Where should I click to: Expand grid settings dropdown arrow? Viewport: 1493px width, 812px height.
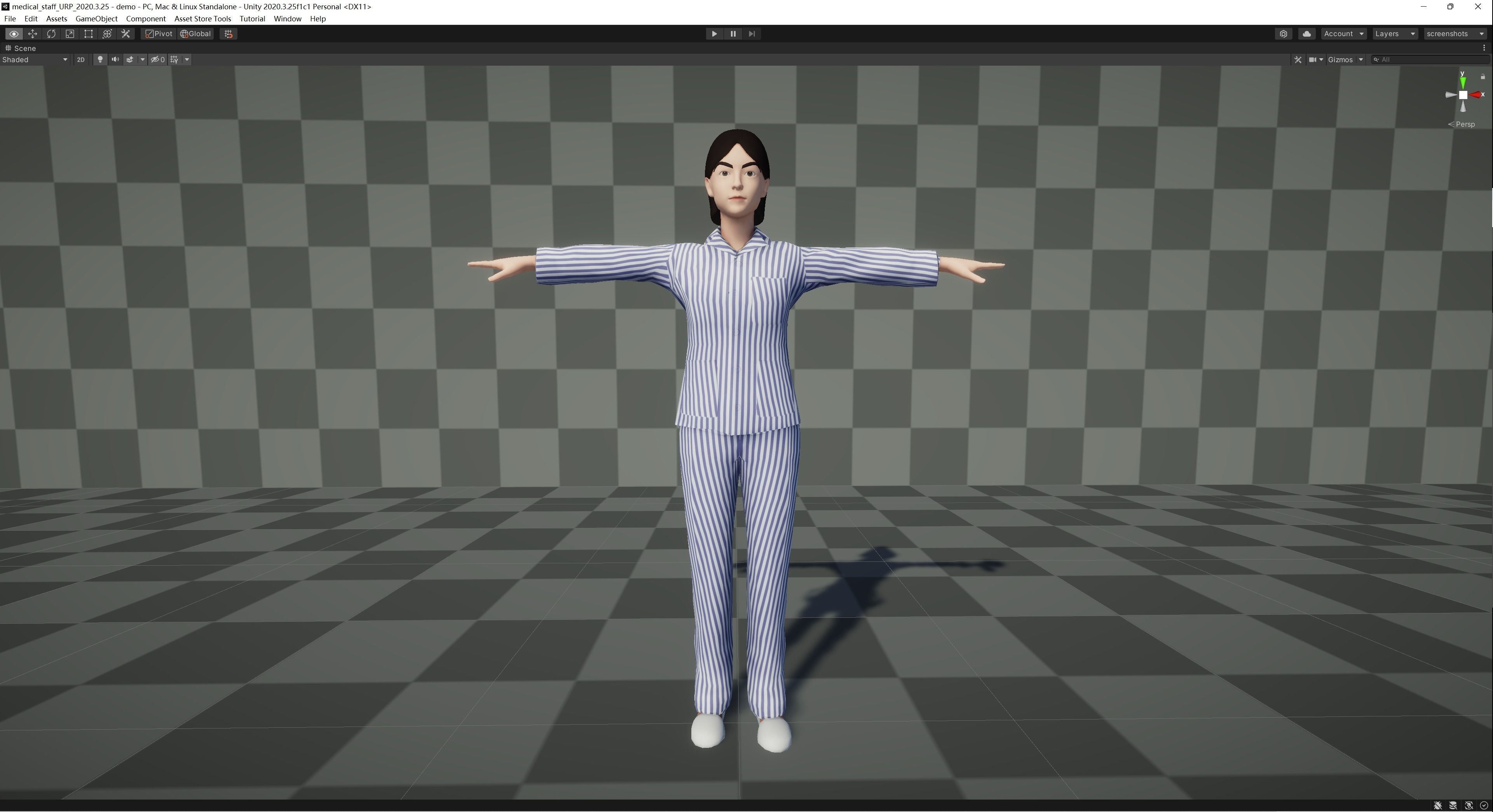[187, 59]
